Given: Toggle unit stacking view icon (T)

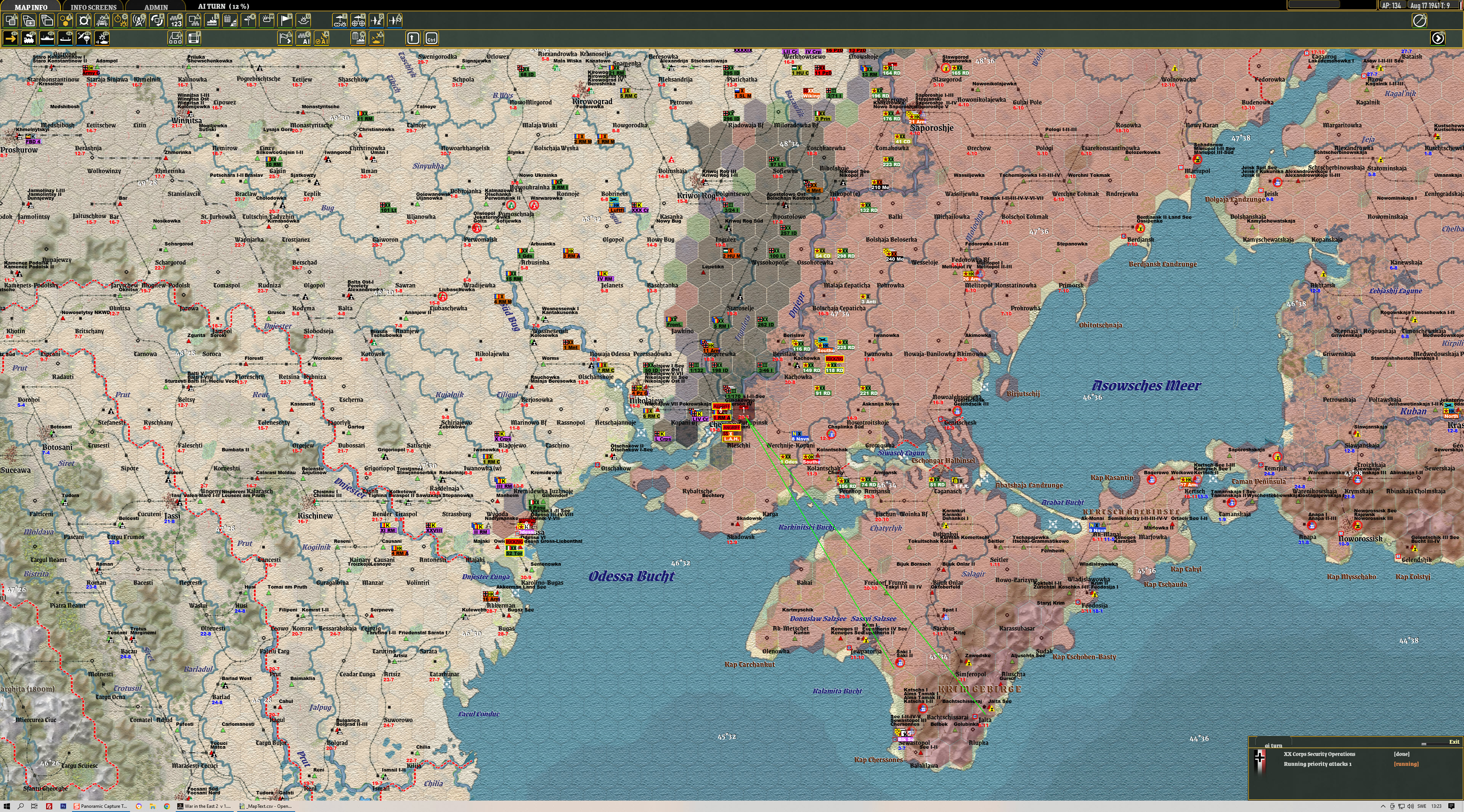Looking at the screenshot, I should [11, 21].
